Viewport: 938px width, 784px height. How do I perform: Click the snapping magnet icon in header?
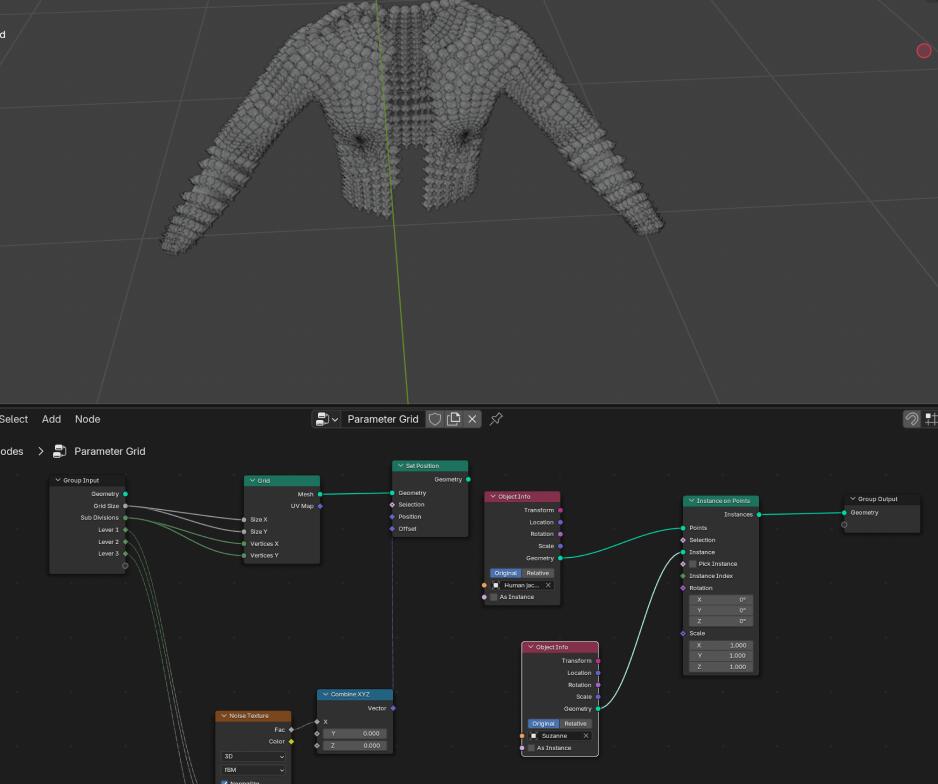(x=911, y=419)
